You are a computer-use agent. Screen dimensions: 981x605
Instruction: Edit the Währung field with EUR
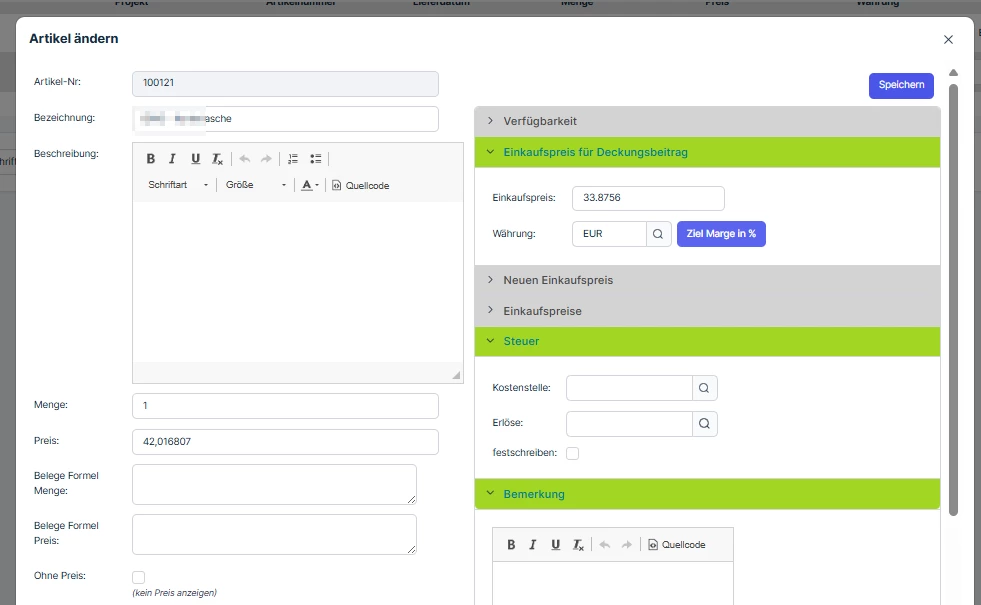pyautogui.click(x=609, y=234)
